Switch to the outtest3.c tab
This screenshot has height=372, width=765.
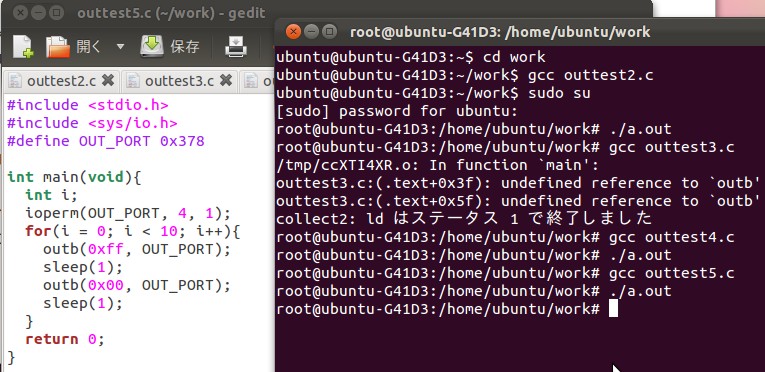click(x=179, y=81)
